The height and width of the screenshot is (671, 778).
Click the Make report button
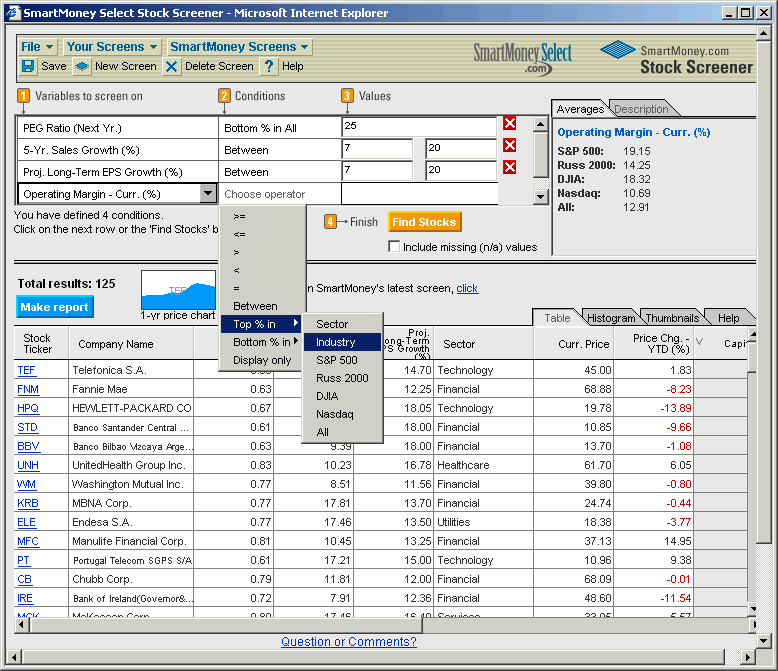(x=55, y=307)
